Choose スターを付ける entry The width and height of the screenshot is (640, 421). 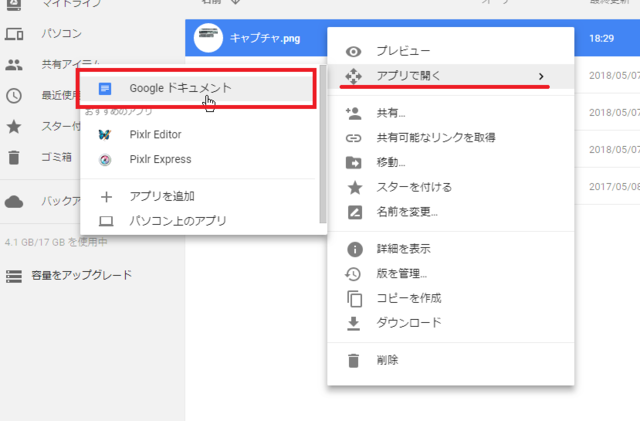click(414, 187)
